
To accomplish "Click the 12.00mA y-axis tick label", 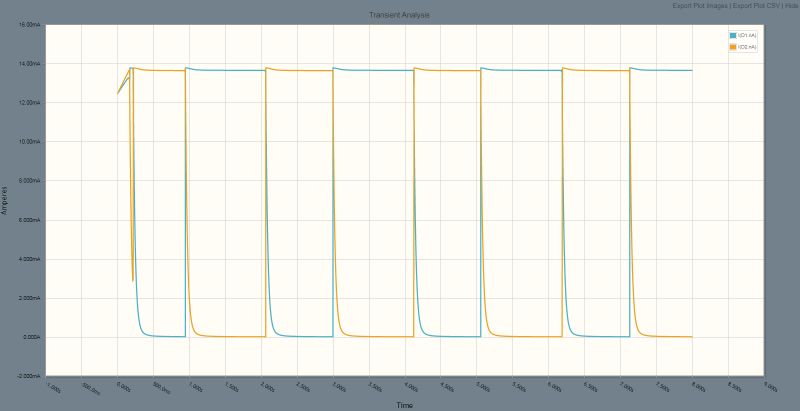I will [32, 102].
